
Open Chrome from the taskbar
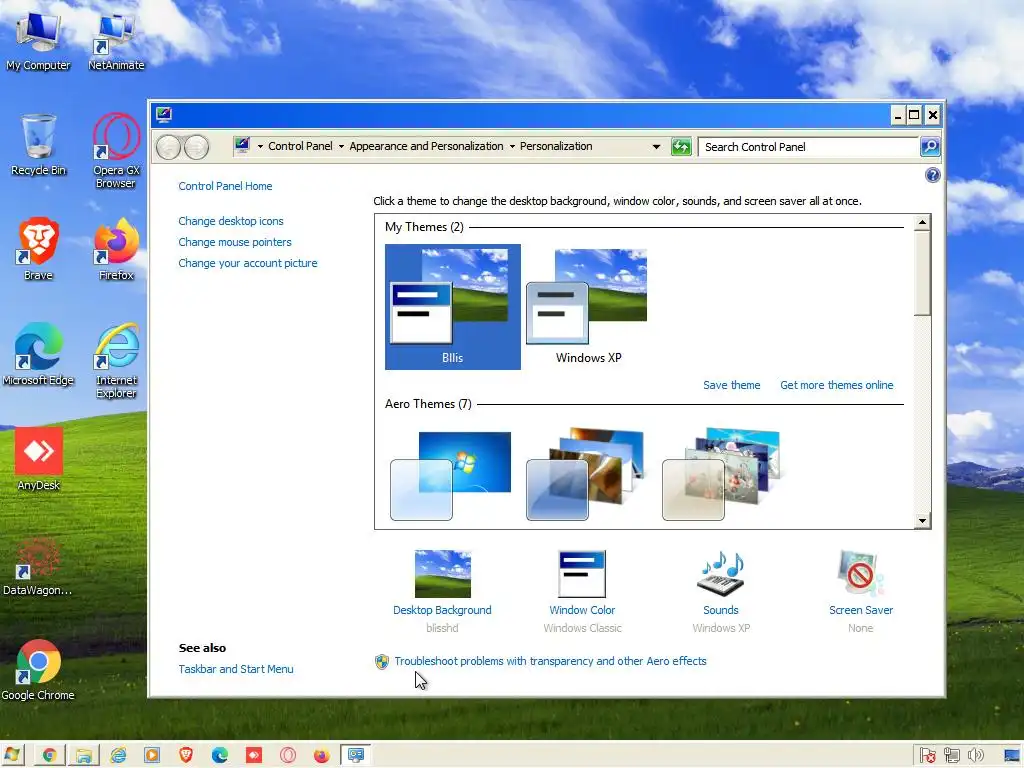point(49,756)
